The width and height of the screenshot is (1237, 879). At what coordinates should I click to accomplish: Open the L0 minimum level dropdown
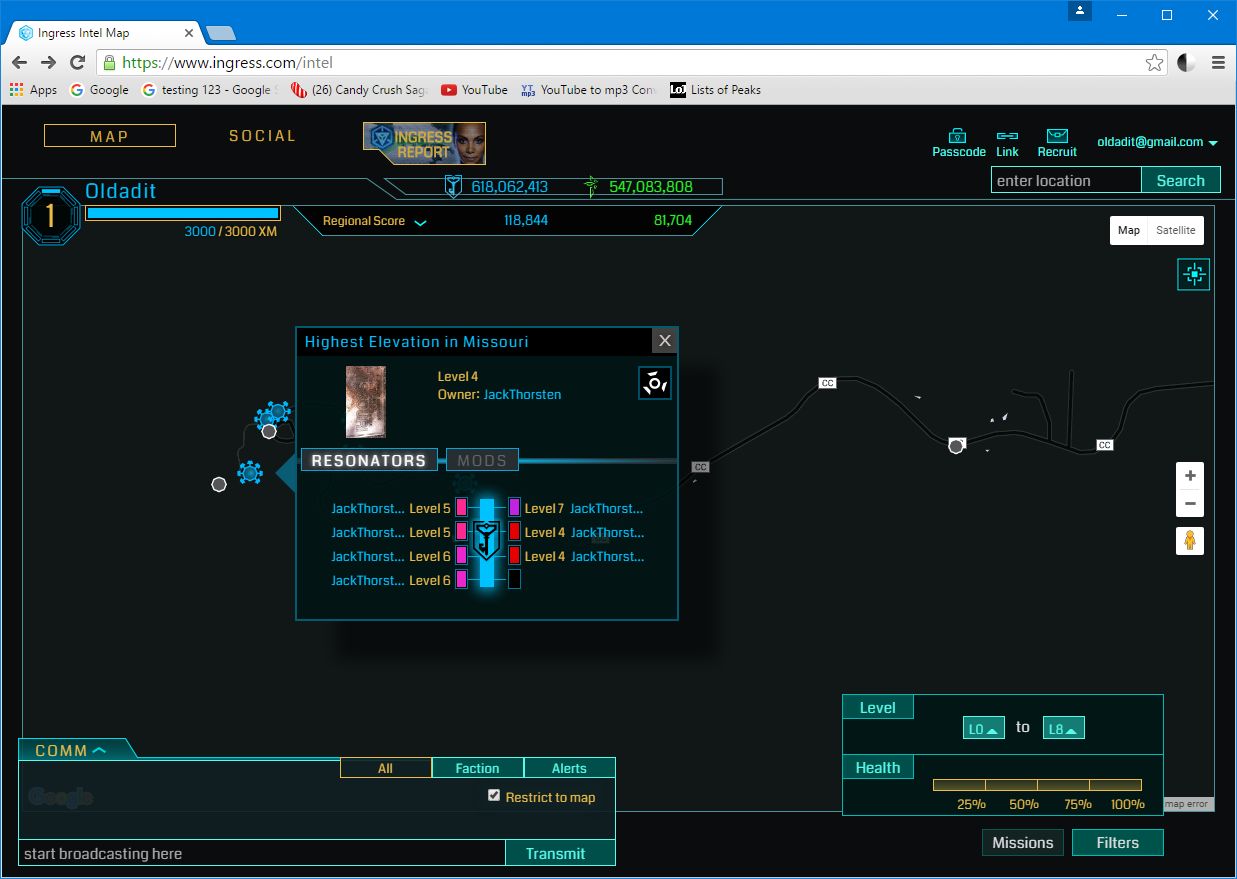(983, 729)
